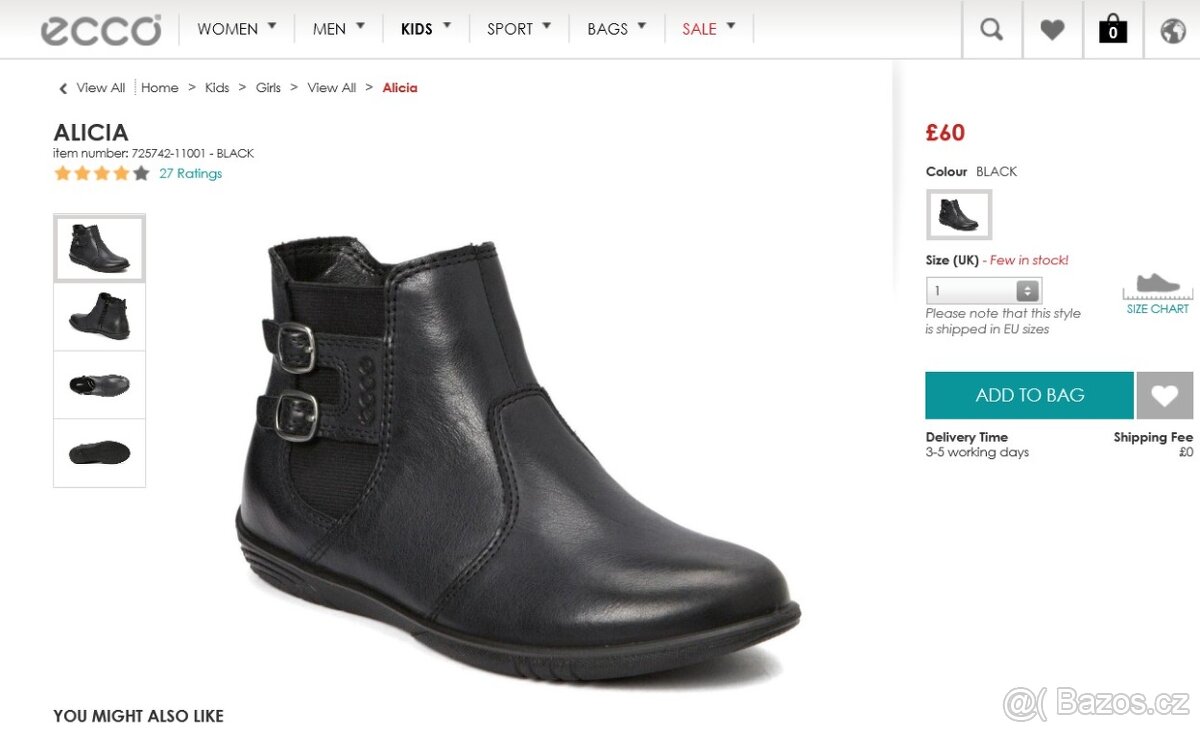The width and height of the screenshot is (1200, 732).
Task: Open the search magnifier icon
Action: point(991,30)
